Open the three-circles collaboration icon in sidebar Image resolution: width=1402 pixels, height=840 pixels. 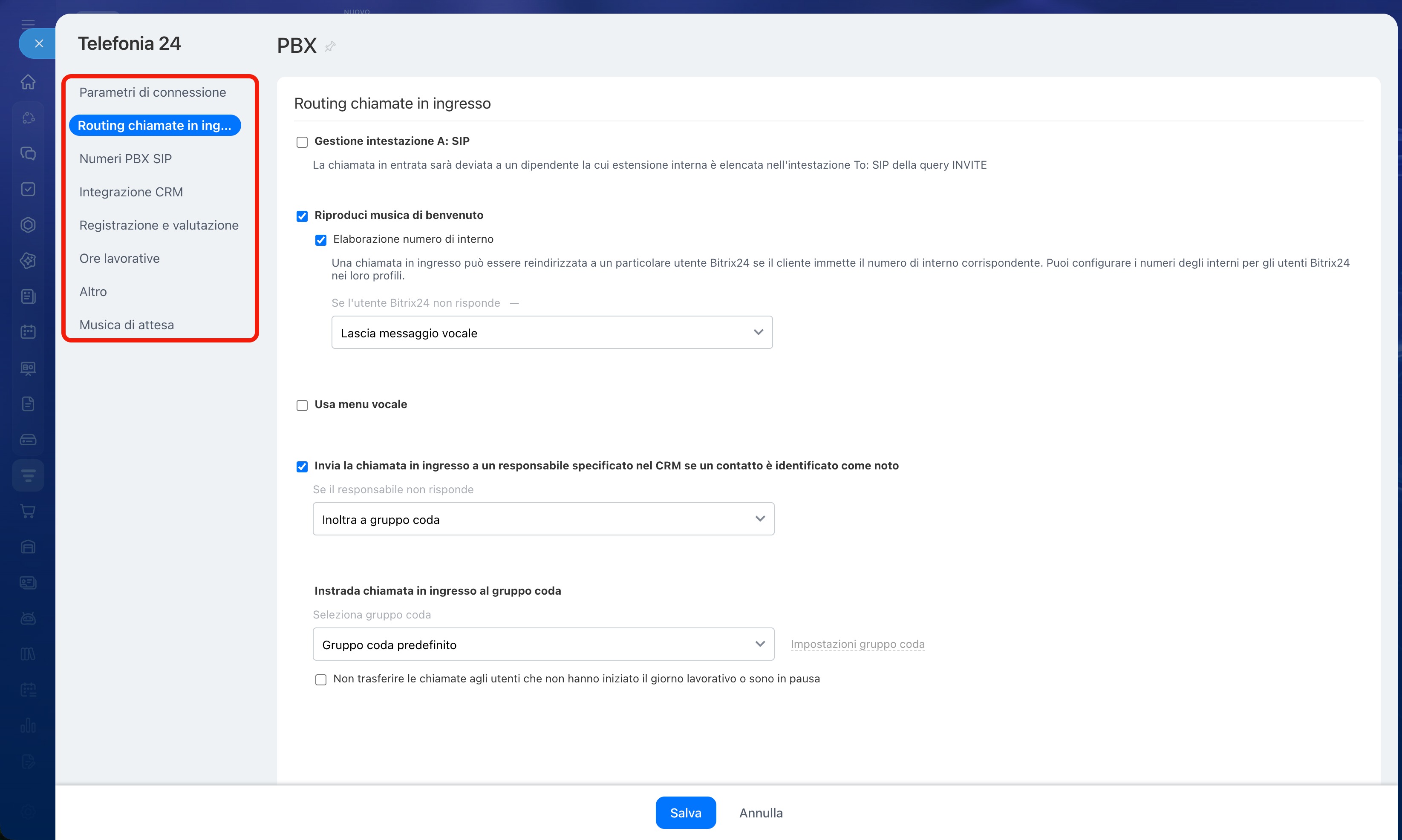click(x=28, y=118)
